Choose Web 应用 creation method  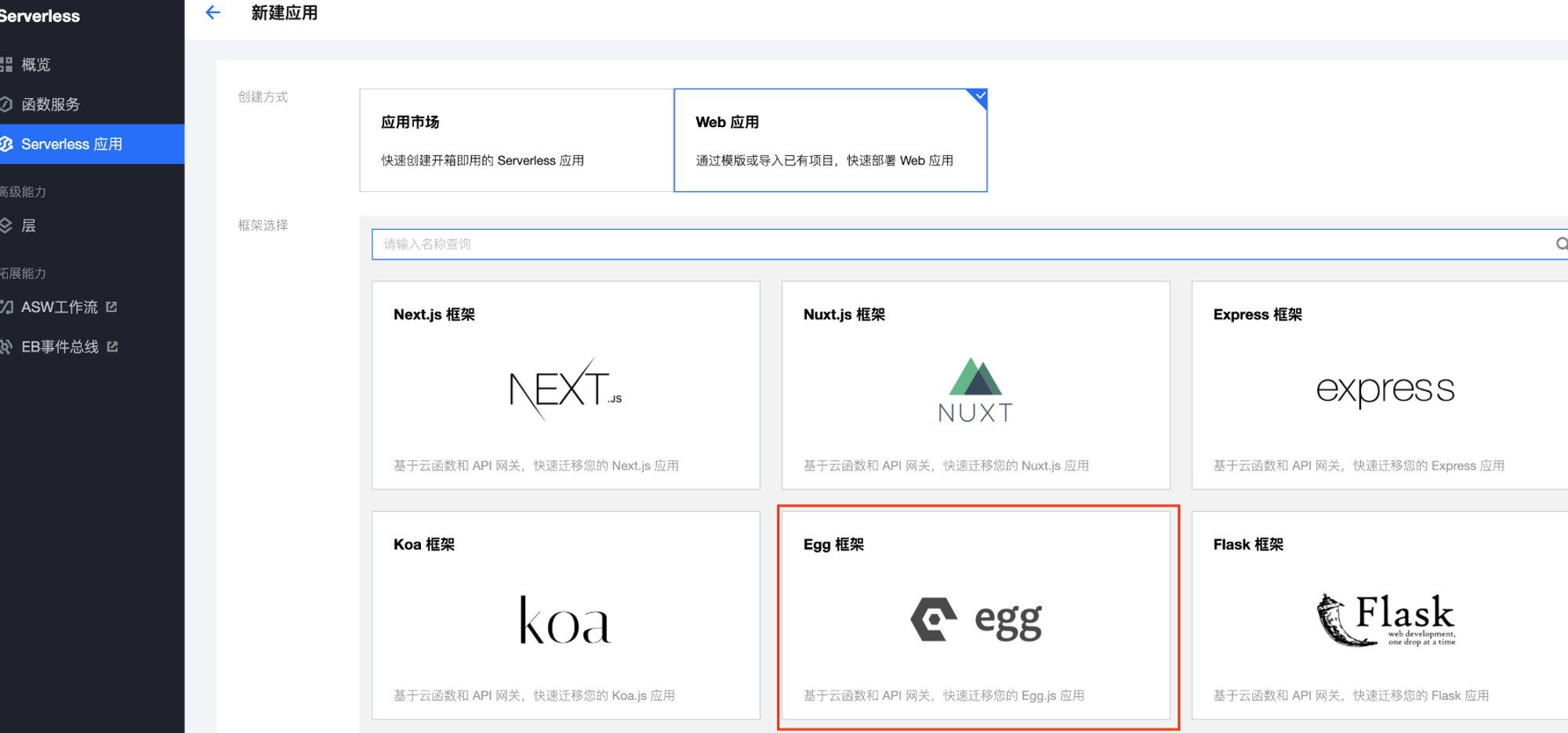830,140
